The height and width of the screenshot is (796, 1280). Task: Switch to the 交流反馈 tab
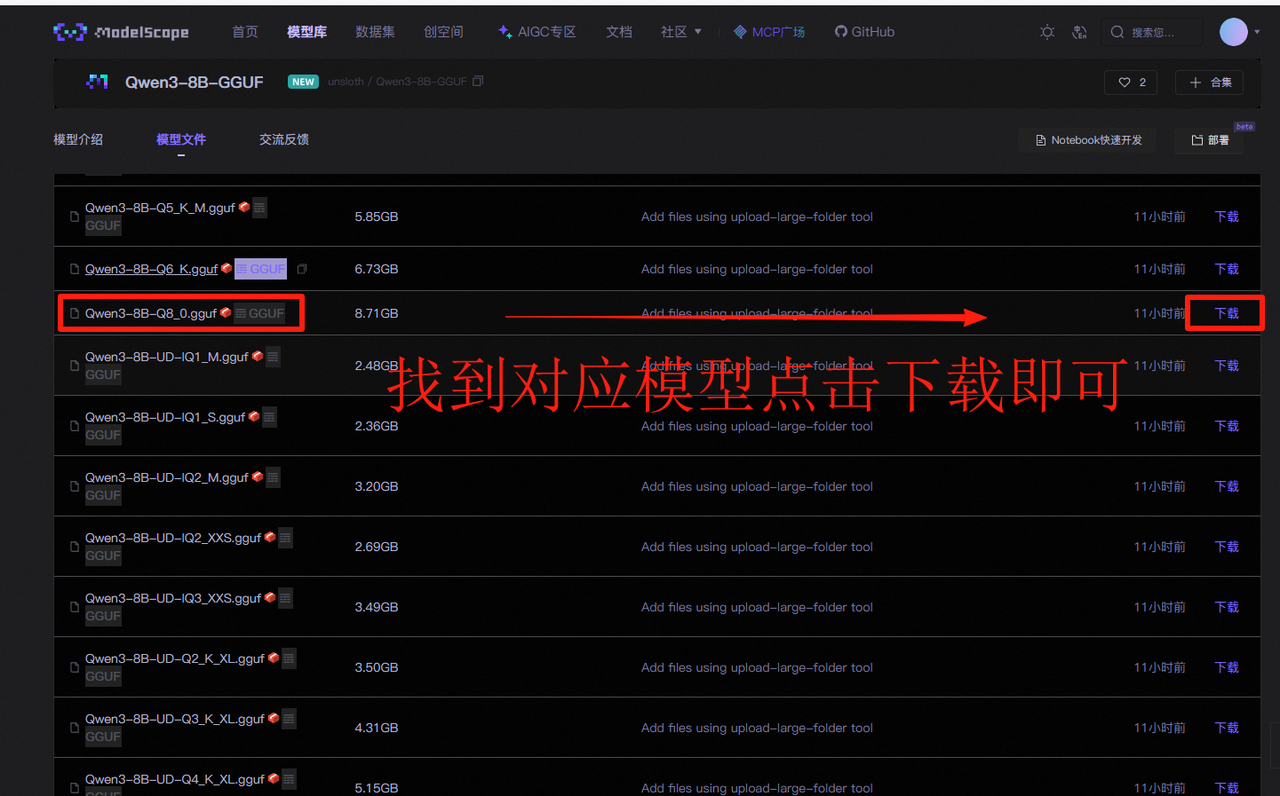pyautogui.click(x=284, y=140)
